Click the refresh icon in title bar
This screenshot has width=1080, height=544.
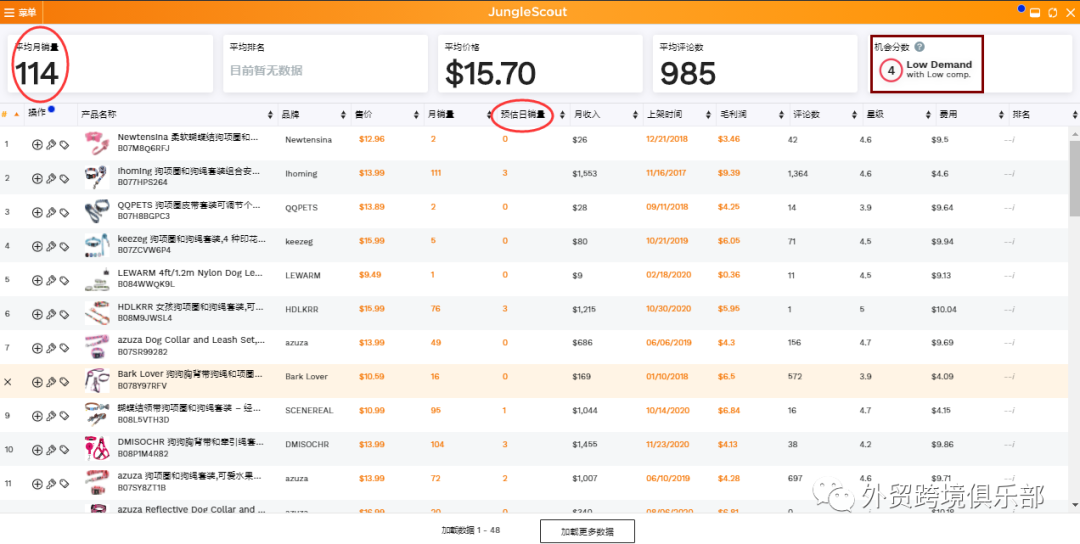1052,13
